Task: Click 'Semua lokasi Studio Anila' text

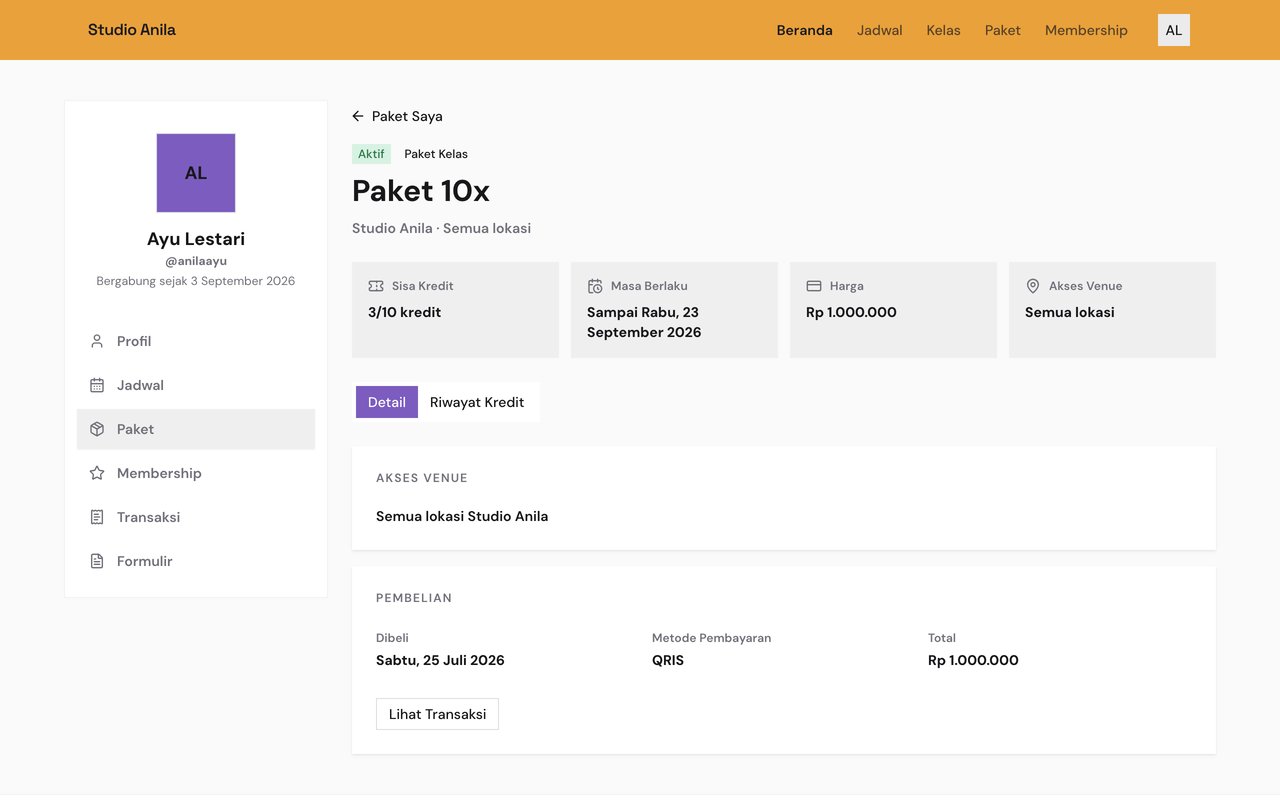Action: click(462, 517)
